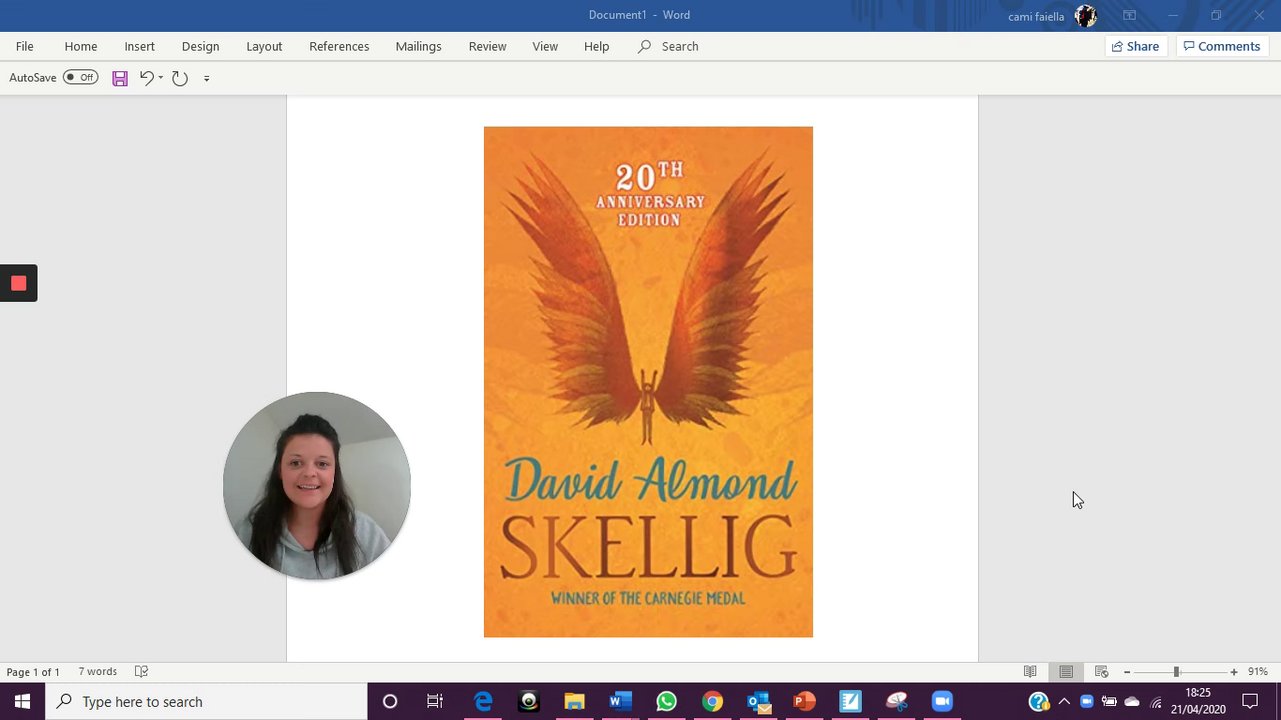Screen dimensions: 1281x720
Task: Open the cami faiella account profile picture
Action: pos(1085,16)
